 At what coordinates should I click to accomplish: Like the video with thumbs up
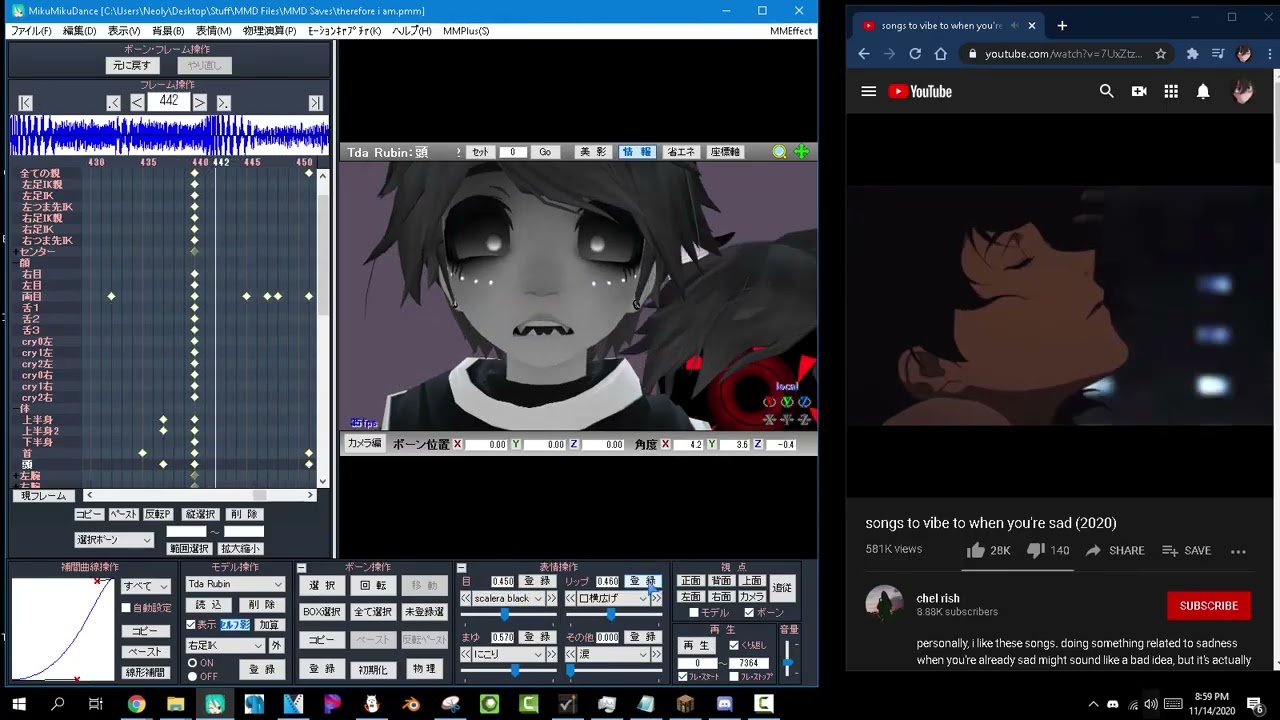tap(976, 550)
